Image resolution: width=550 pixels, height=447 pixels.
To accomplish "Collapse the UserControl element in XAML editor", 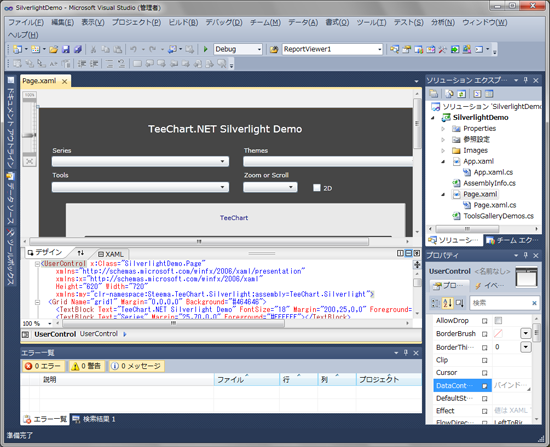I will pos(37,264).
